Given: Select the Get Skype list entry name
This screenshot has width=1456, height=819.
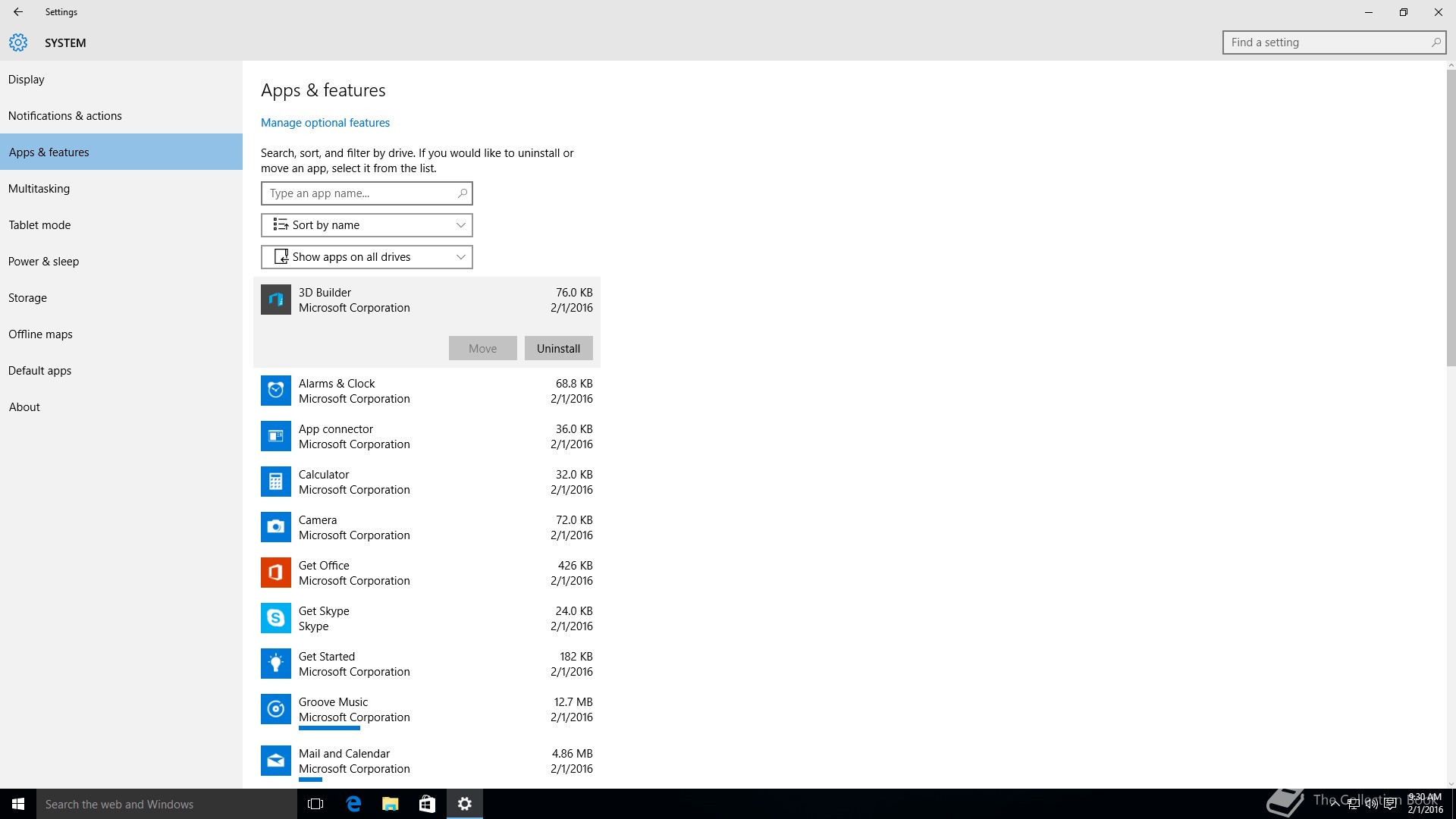Looking at the screenshot, I should click(x=324, y=611).
